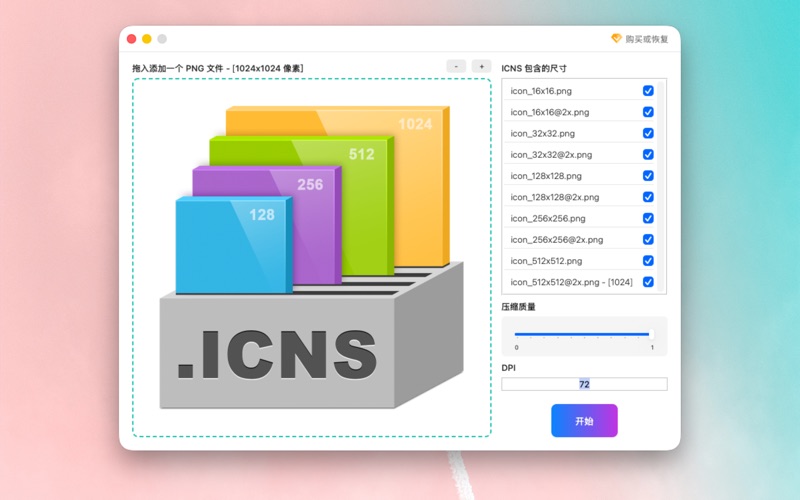Uncheck icon_16x16.png checkbox
Viewport: 800px width, 500px height.
point(648,91)
